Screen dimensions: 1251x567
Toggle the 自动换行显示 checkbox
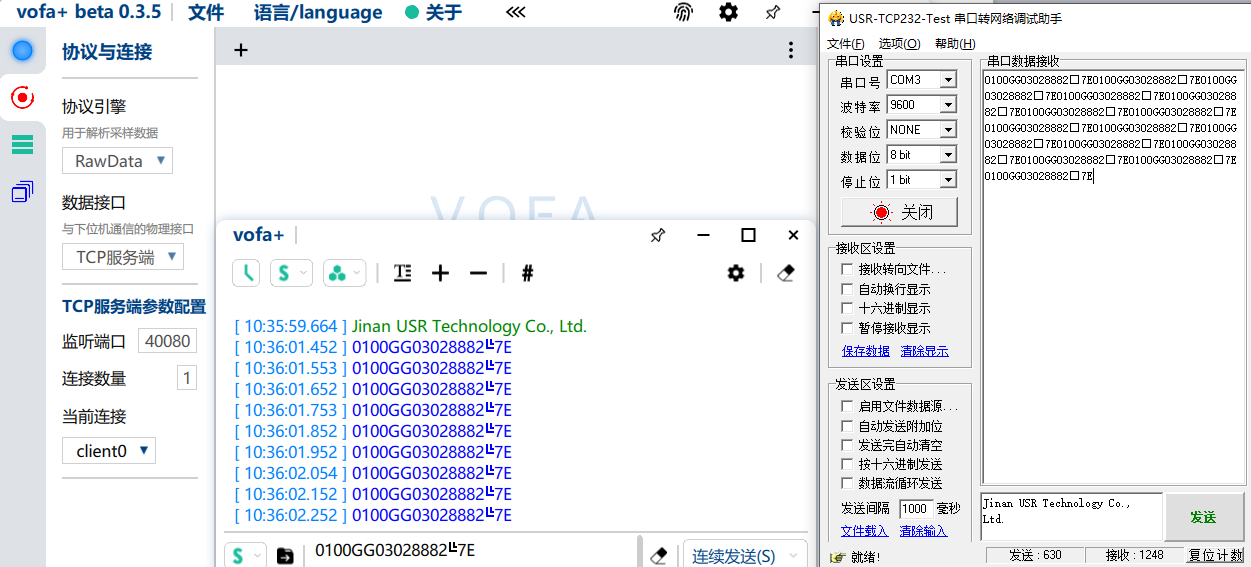[x=847, y=289]
